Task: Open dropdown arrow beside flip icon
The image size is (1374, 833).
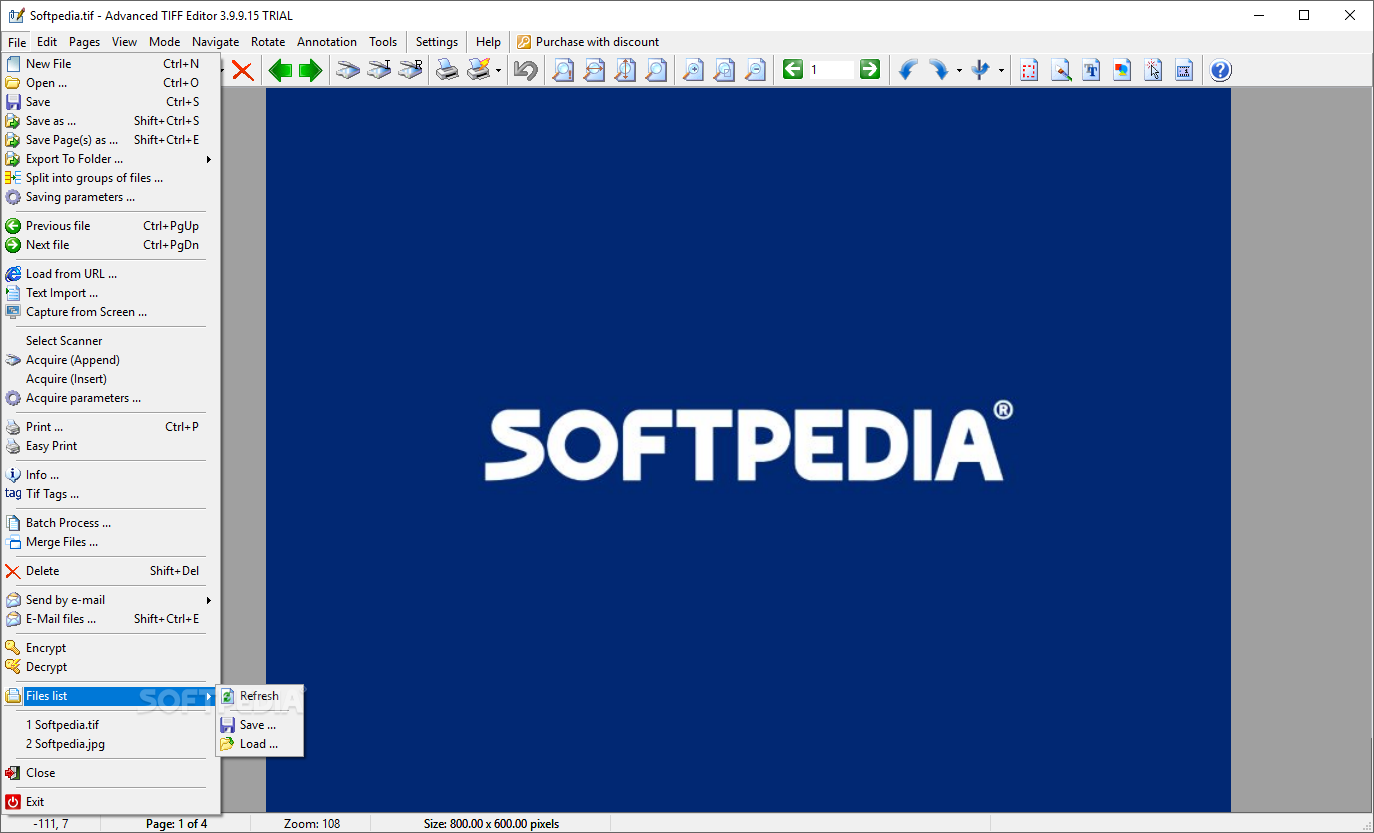Action: point(1001,71)
